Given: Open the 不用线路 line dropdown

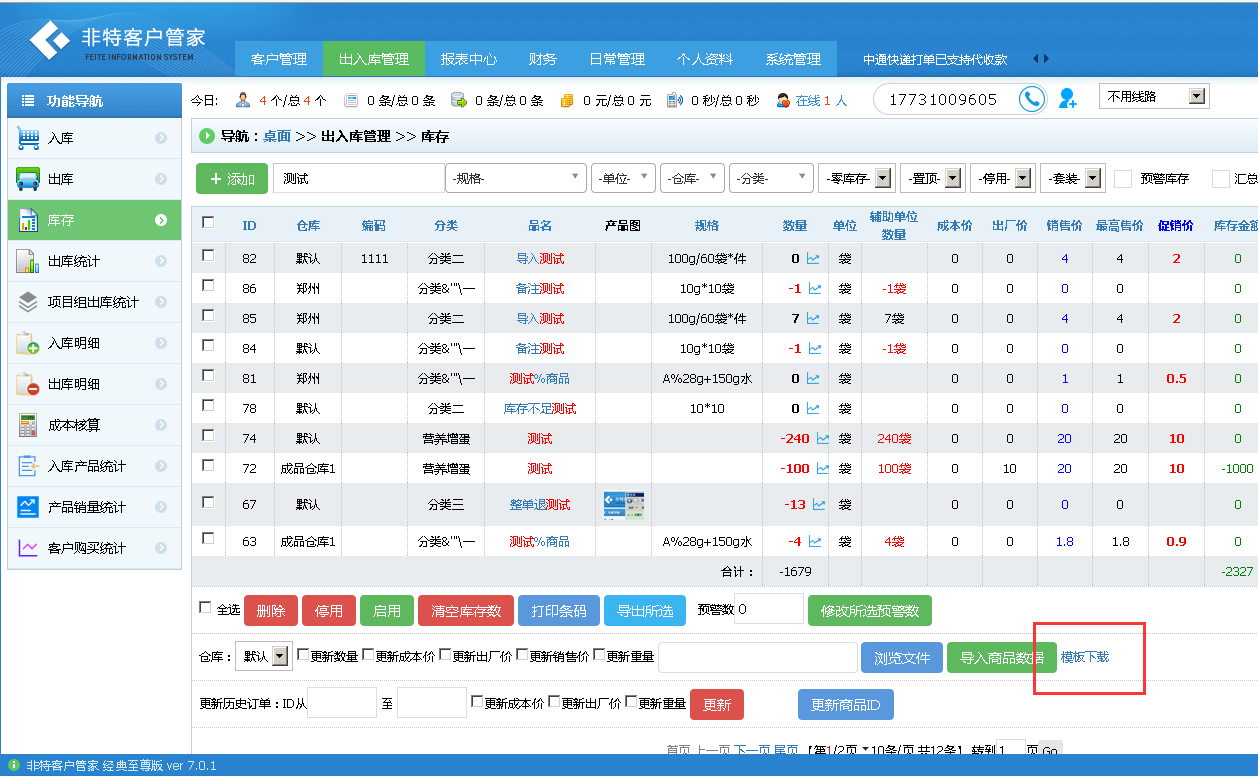Looking at the screenshot, I should (1153, 97).
